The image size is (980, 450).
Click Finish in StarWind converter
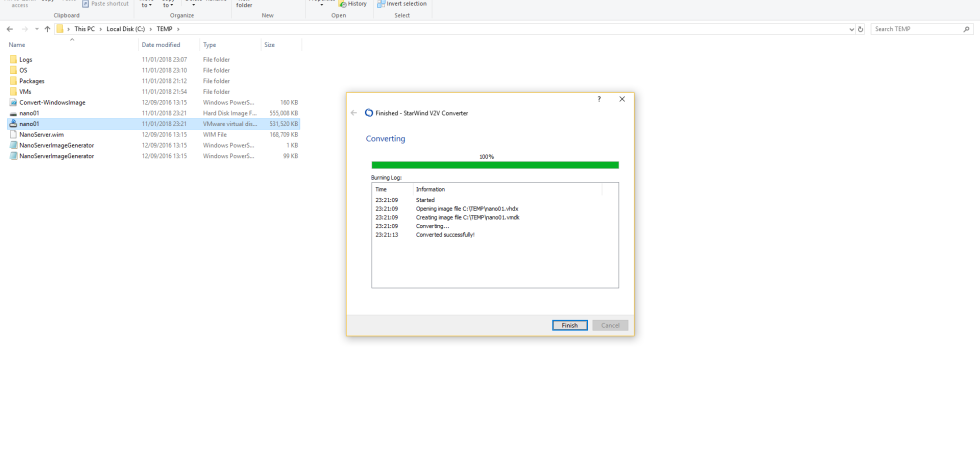pyautogui.click(x=569, y=325)
